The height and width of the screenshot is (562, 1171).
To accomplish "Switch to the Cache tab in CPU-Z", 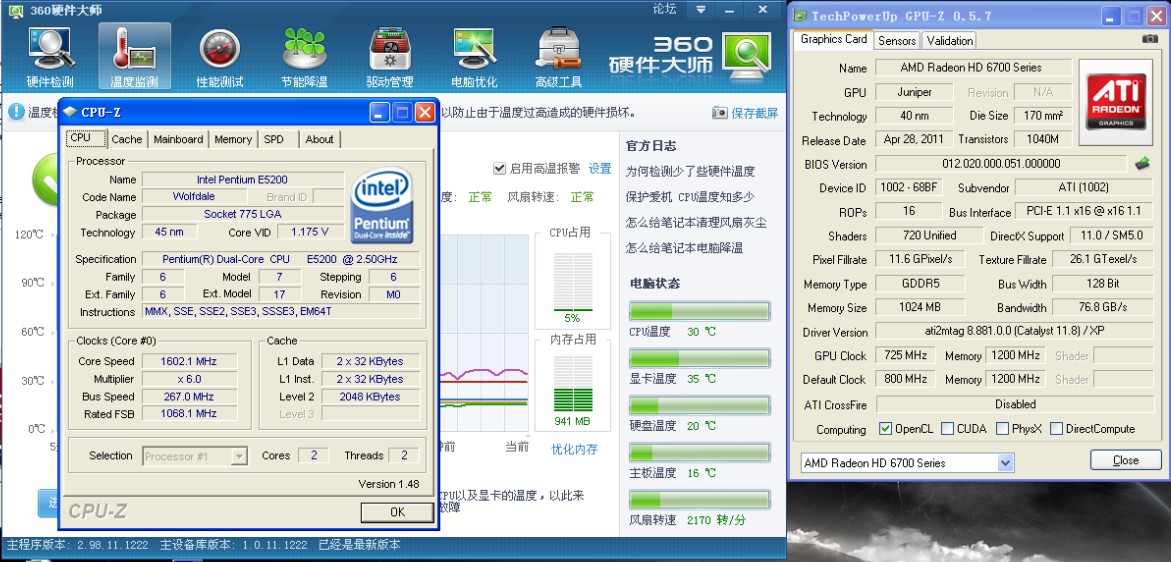I will [127, 140].
